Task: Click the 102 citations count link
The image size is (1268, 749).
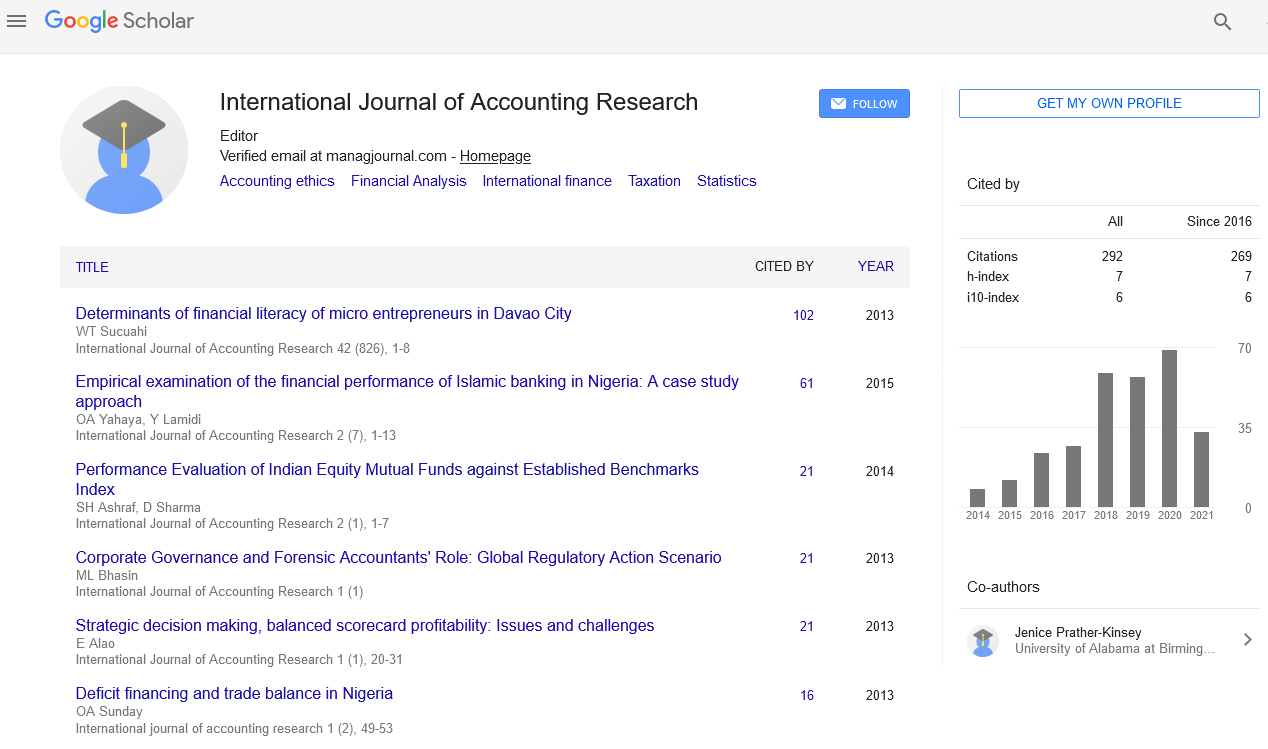Action: pos(803,315)
